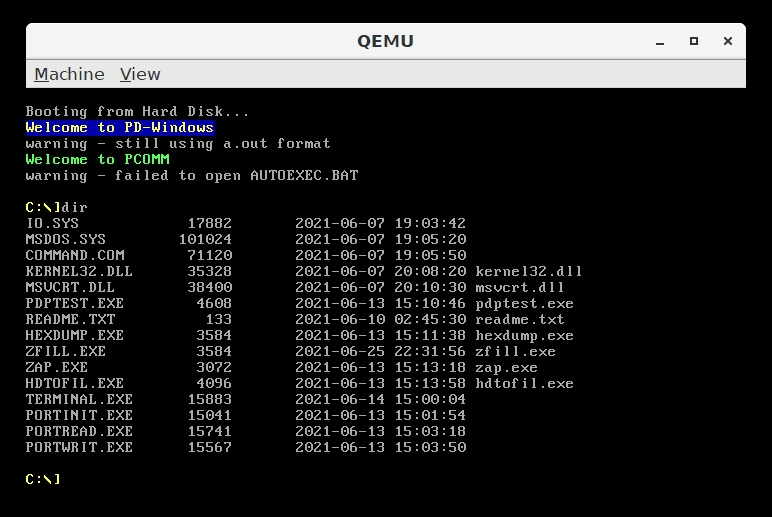Click the timestamp 2021-06-07 19:05:50
772x517 pixels.
coord(381,256)
